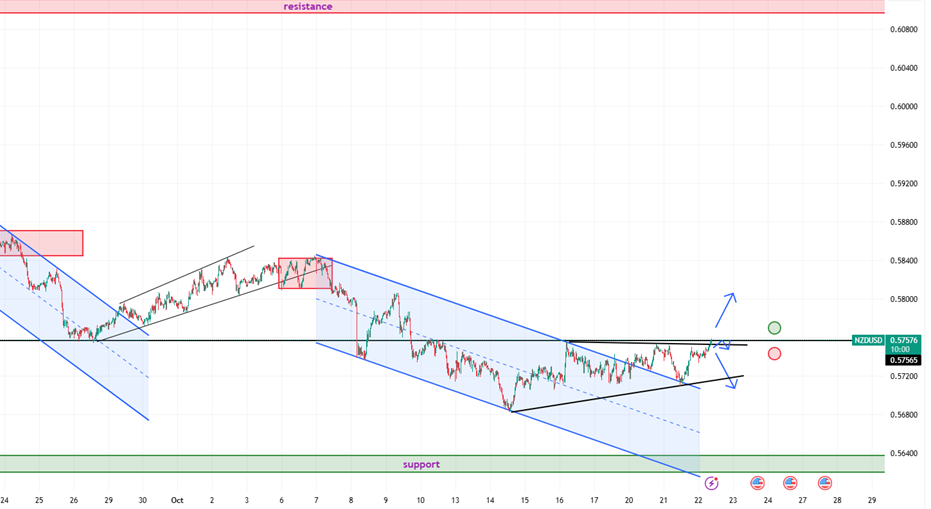Select the red circle marker
Image resolution: width=931 pixels, height=509 pixels.
point(774,354)
